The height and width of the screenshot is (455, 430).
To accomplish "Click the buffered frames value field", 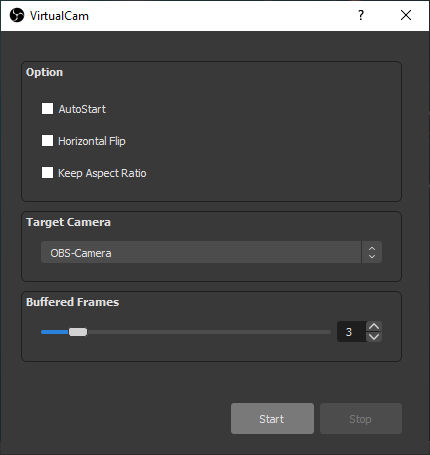I will click(352, 332).
